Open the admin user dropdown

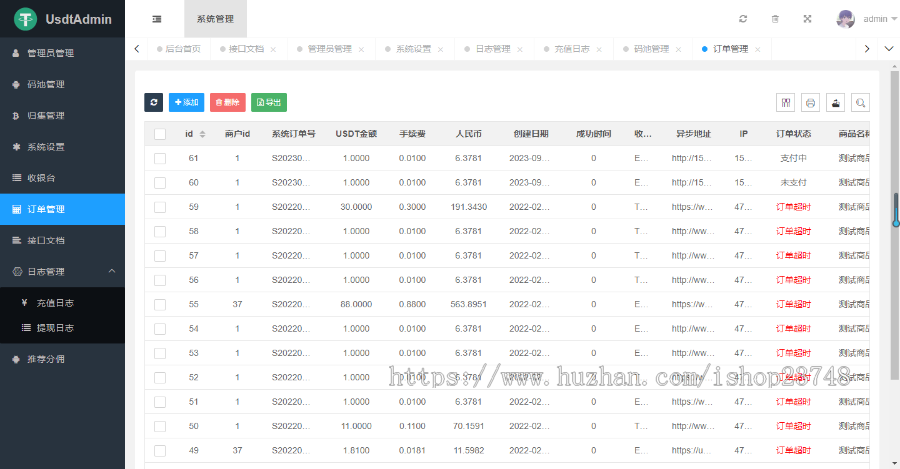(879, 19)
